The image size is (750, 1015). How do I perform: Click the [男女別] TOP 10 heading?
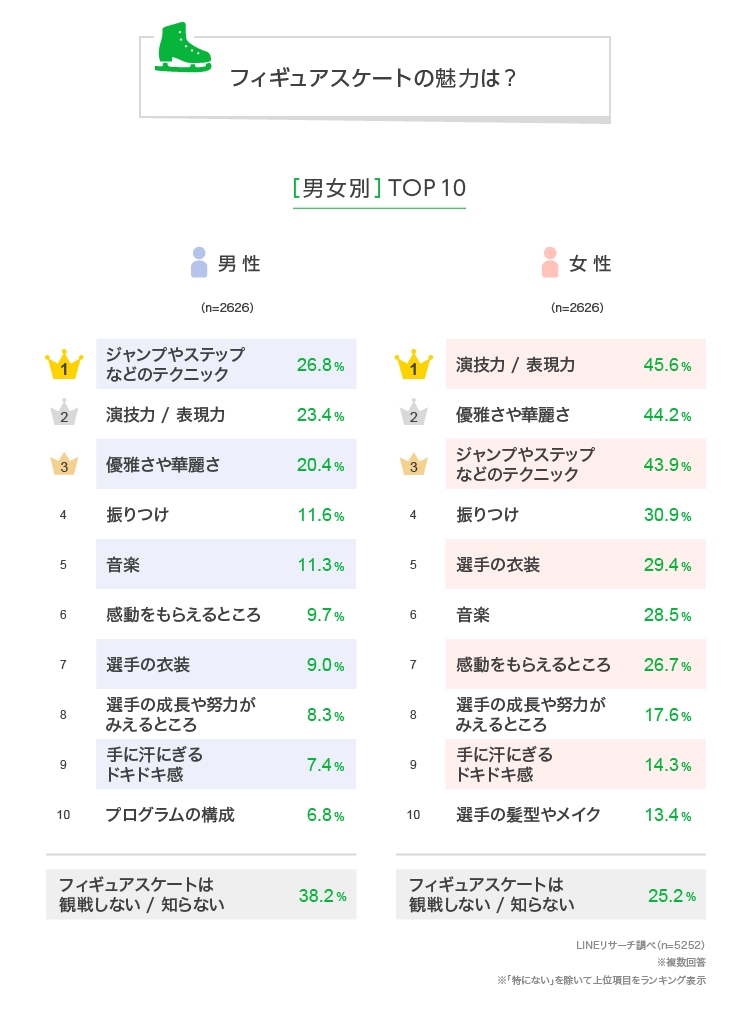click(x=379, y=188)
